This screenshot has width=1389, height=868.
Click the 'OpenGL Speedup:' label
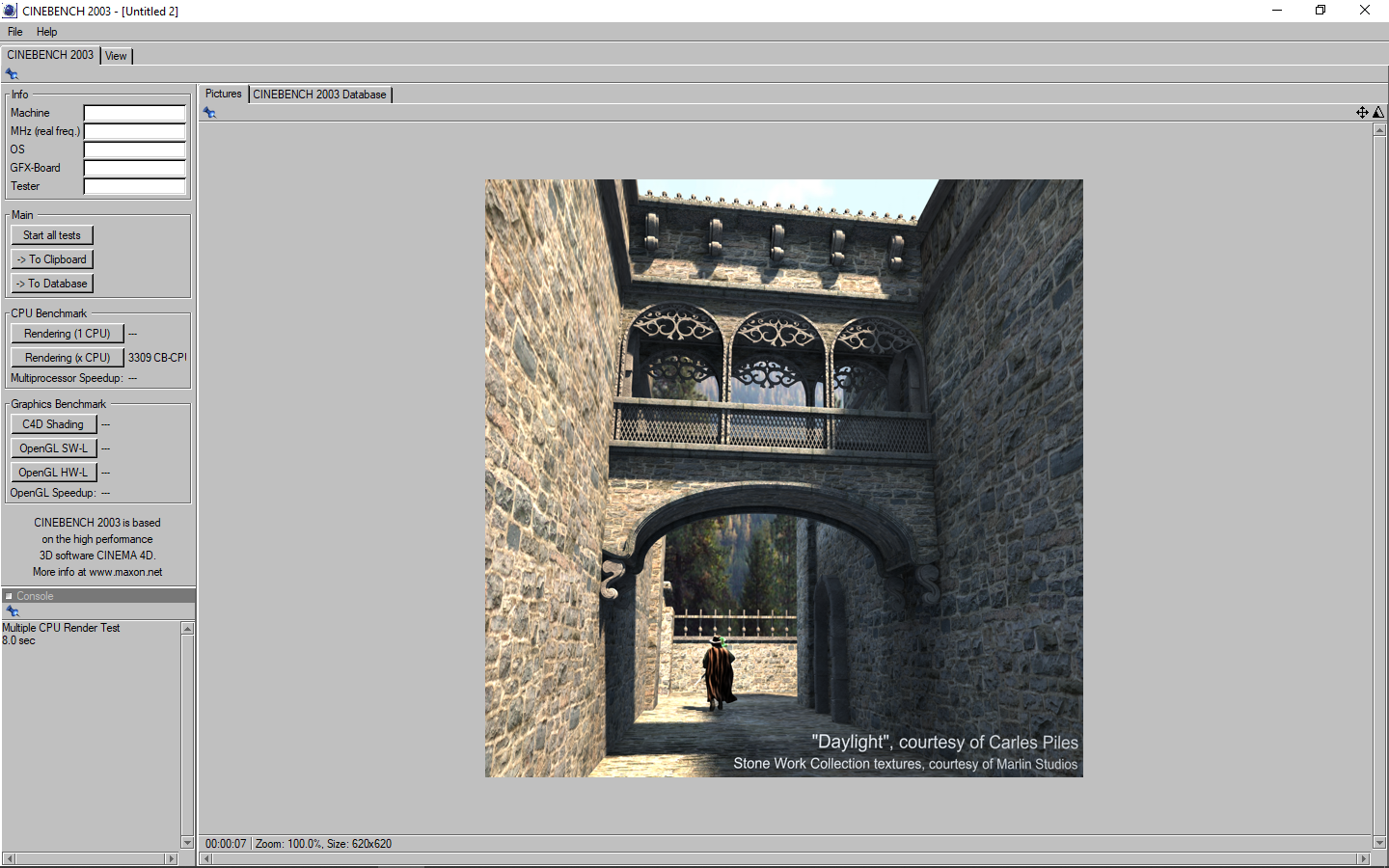(x=53, y=493)
